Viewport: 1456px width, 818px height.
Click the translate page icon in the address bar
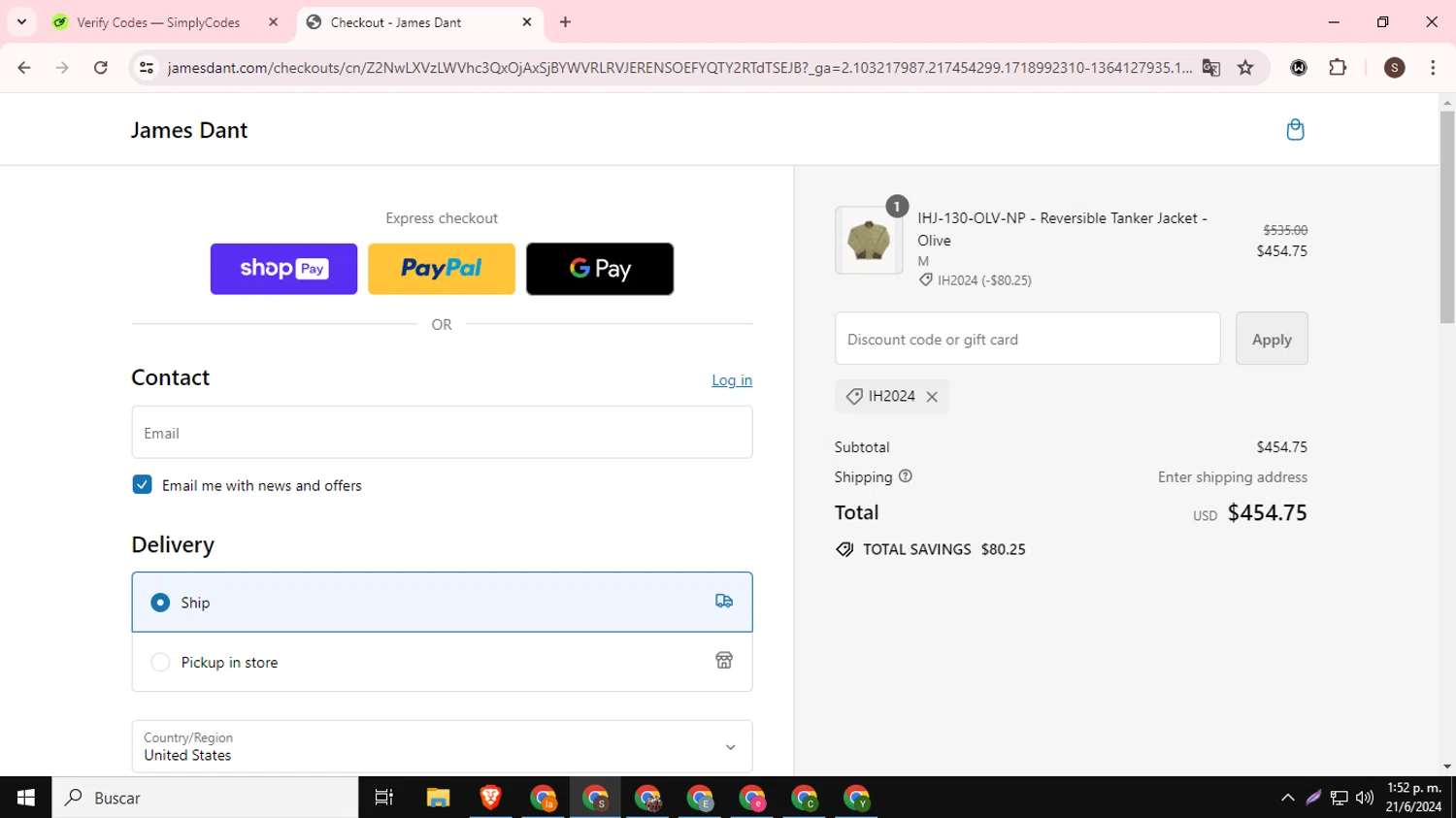1210,68
